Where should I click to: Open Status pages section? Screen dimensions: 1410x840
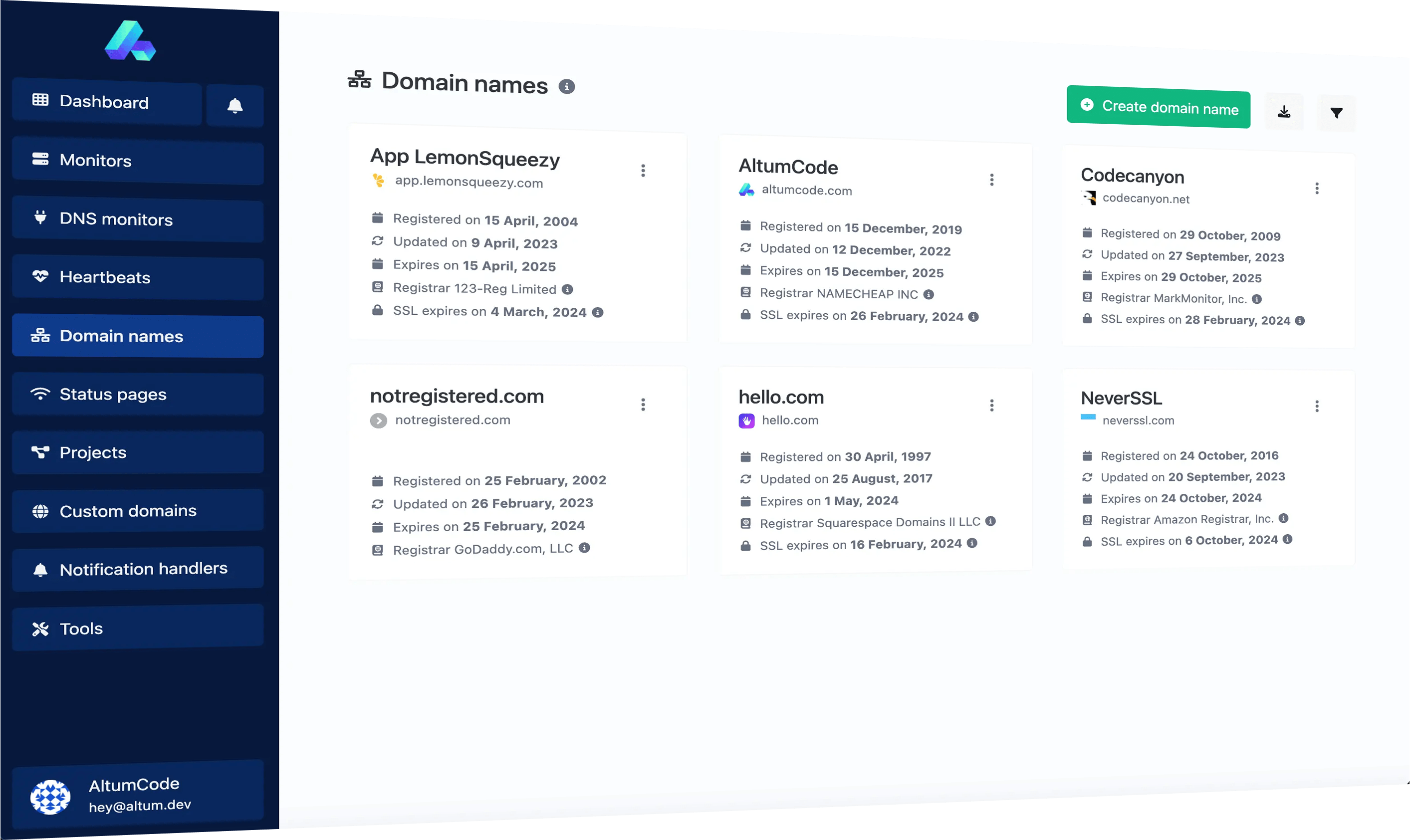click(x=138, y=394)
